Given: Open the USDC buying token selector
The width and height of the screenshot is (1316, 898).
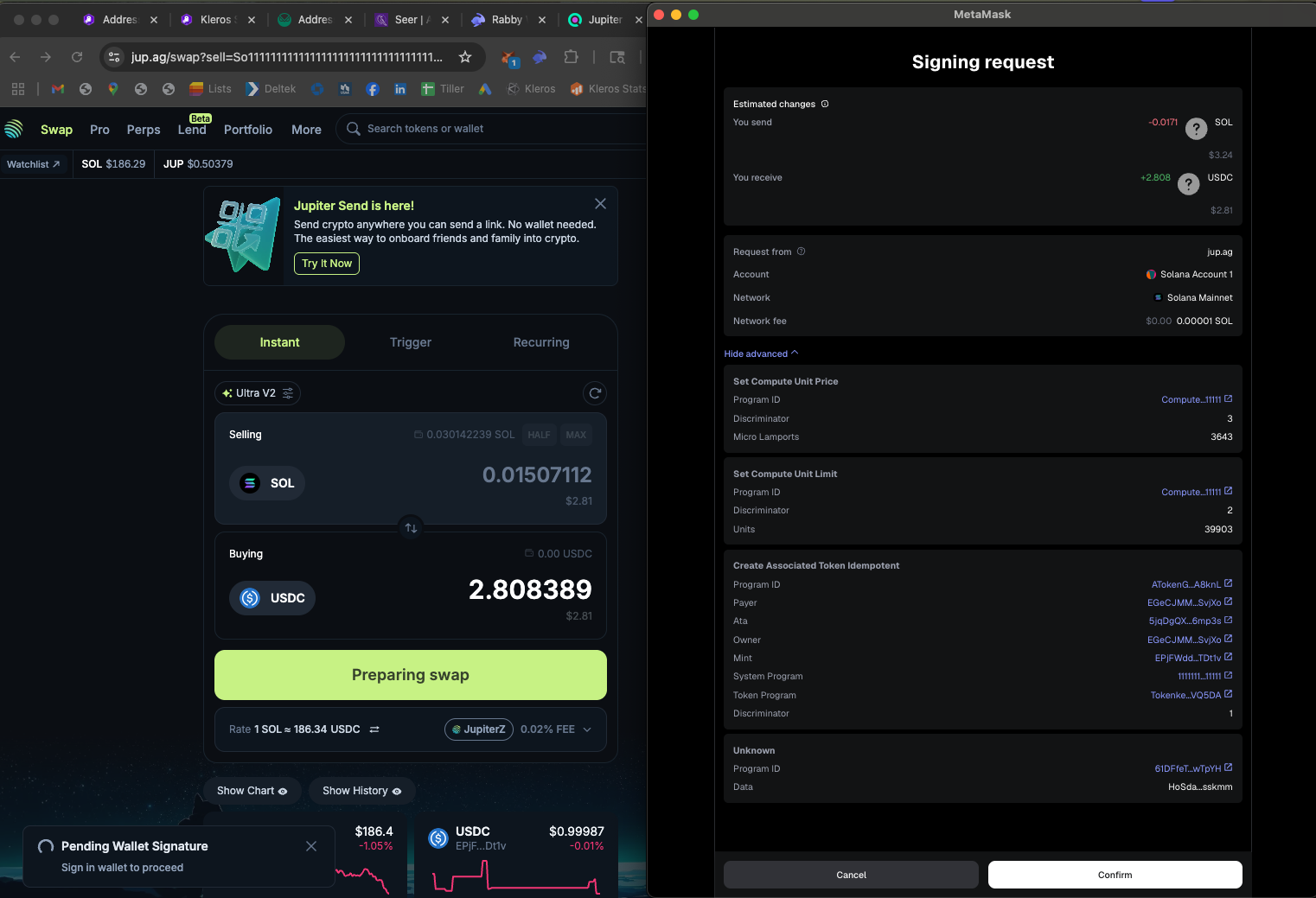Looking at the screenshot, I should pyautogui.click(x=272, y=598).
